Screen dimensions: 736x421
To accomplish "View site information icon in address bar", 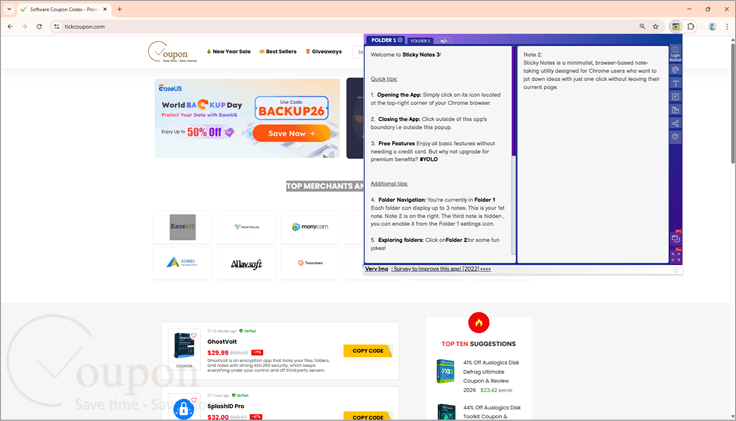I will coord(56,27).
